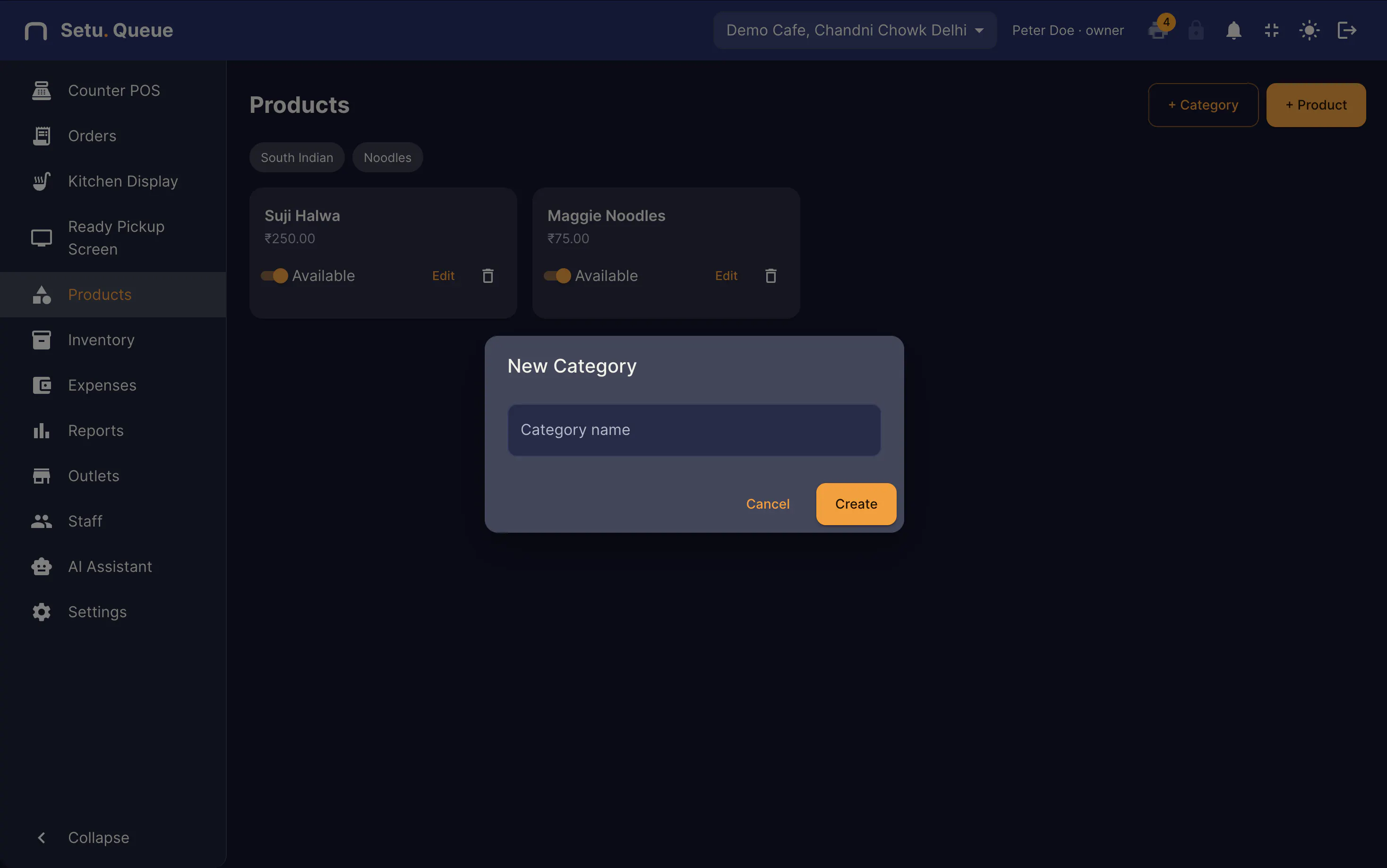Click the Suji Halwa product name
Viewport: 1387px width, 868px height.
coord(302,216)
